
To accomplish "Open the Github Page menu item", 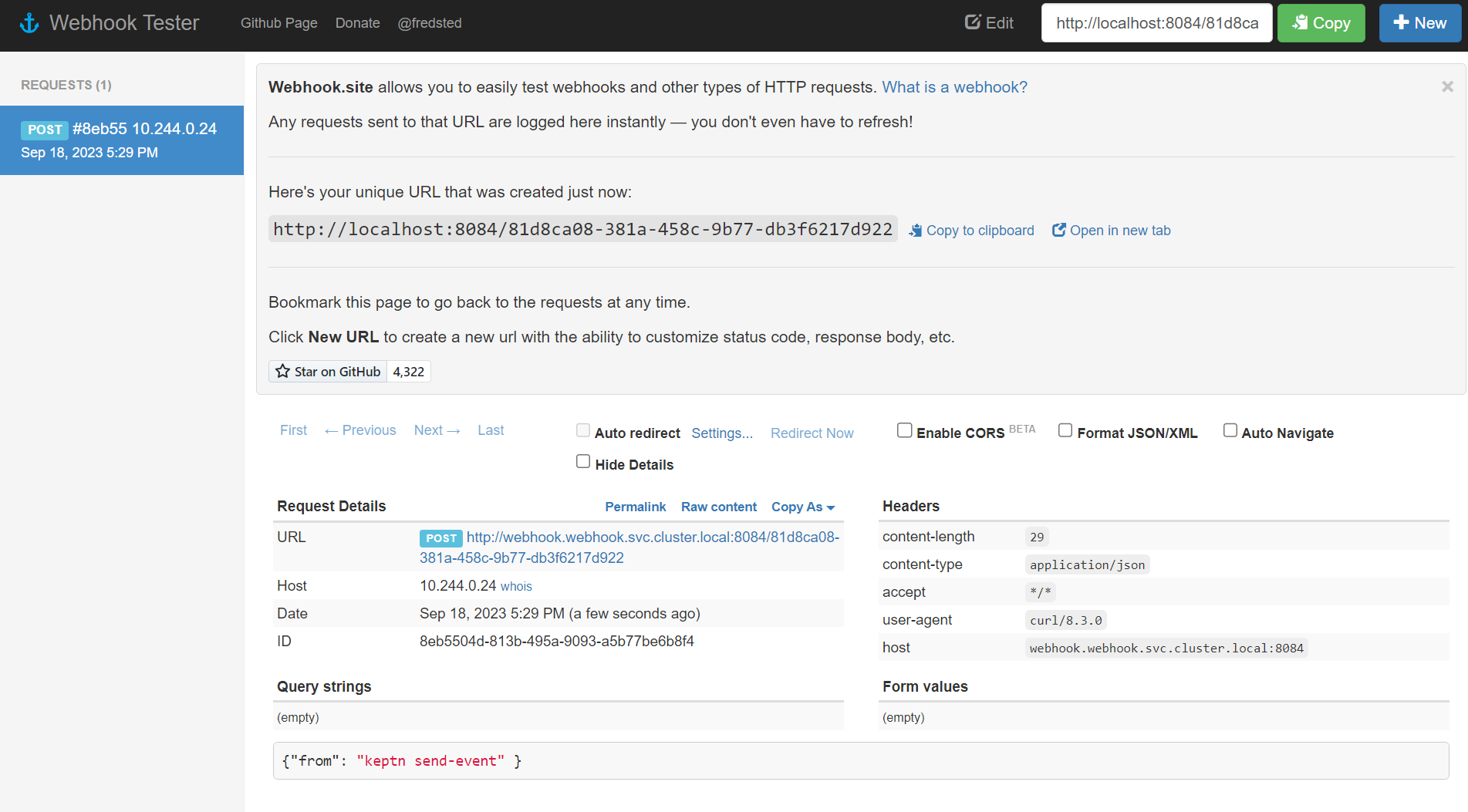I will (x=278, y=22).
